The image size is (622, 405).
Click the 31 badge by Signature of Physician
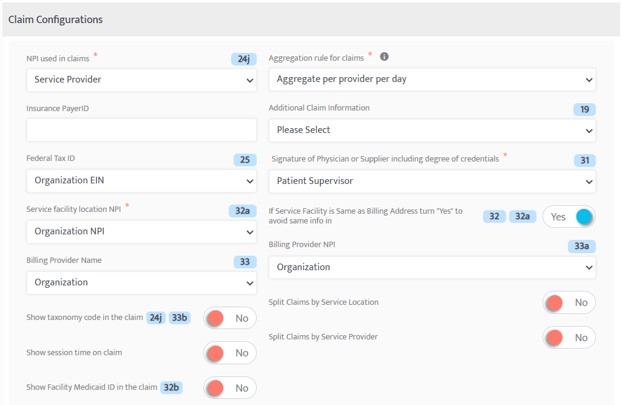pos(585,160)
